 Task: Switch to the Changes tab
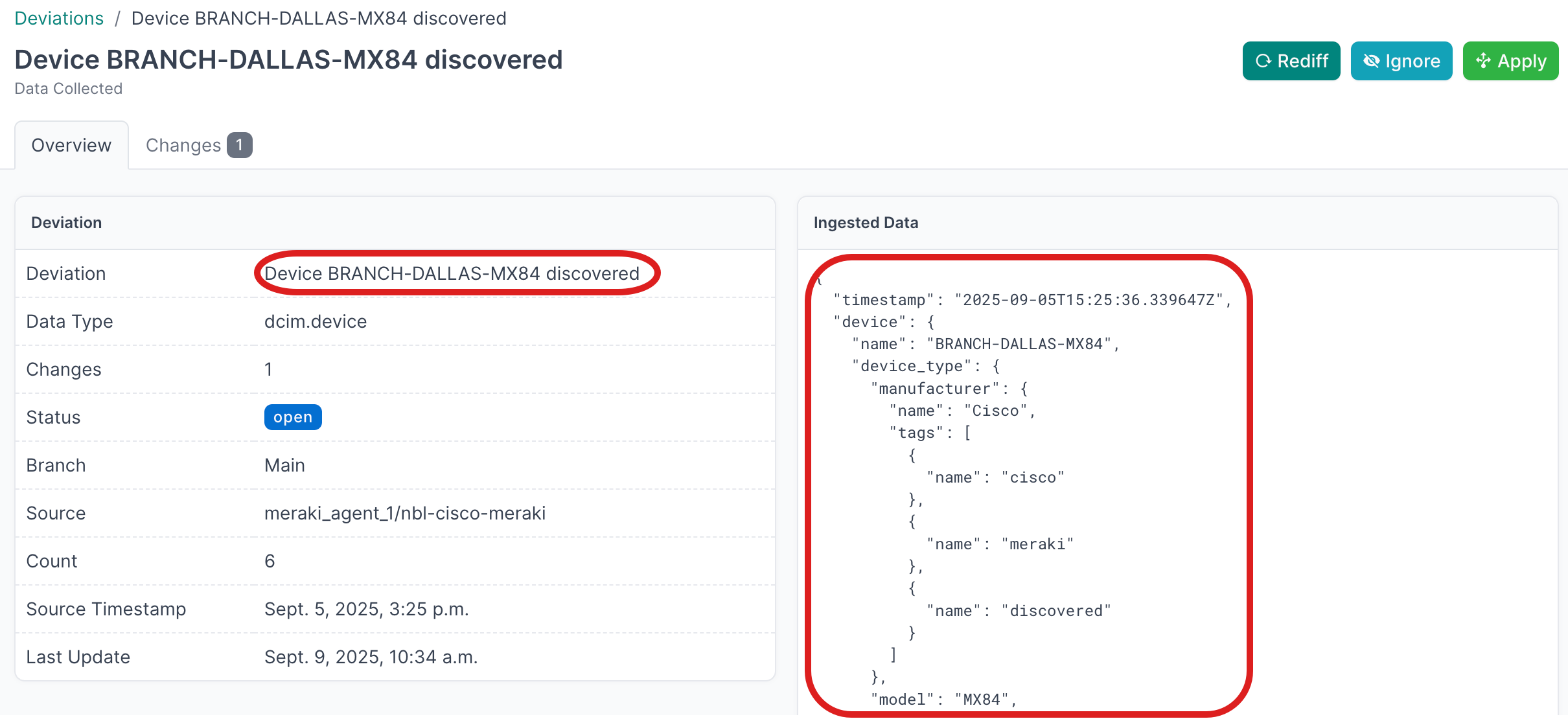click(x=183, y=145)
